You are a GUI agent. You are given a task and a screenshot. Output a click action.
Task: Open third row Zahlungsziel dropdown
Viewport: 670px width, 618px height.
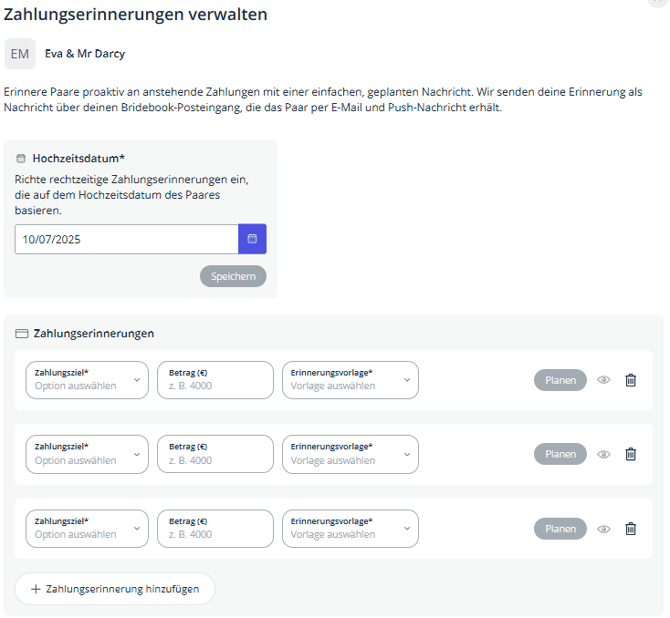pyautogui.click(x=87, y=528)
